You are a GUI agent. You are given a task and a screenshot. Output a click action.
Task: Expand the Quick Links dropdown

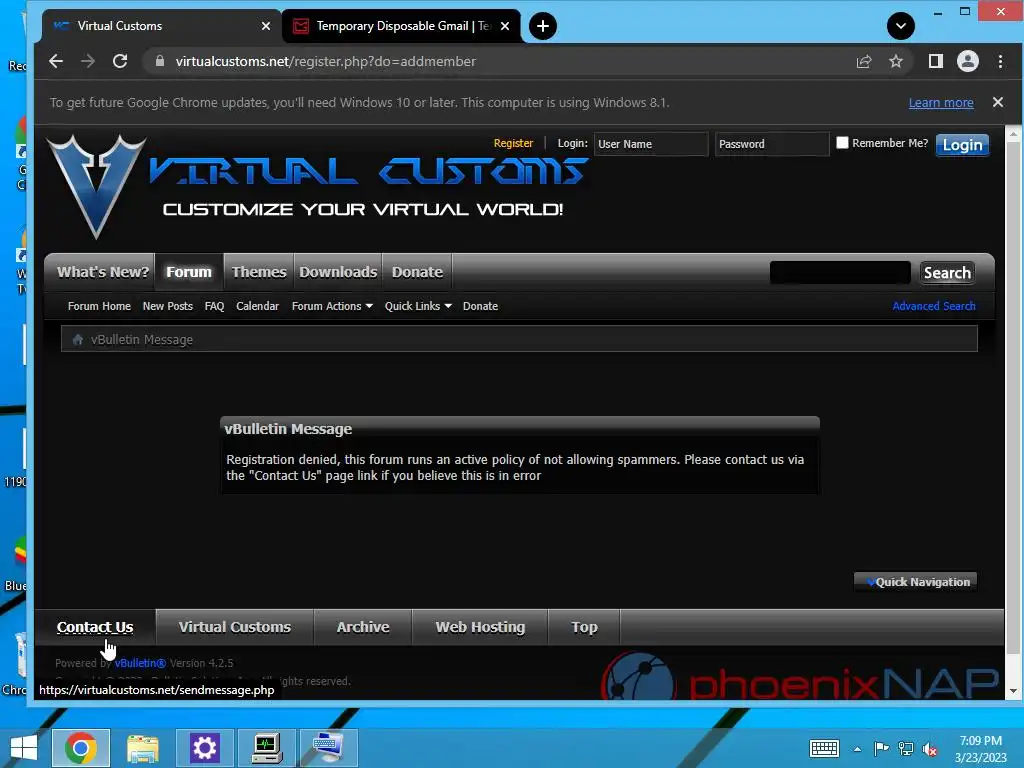coord(418,306)
